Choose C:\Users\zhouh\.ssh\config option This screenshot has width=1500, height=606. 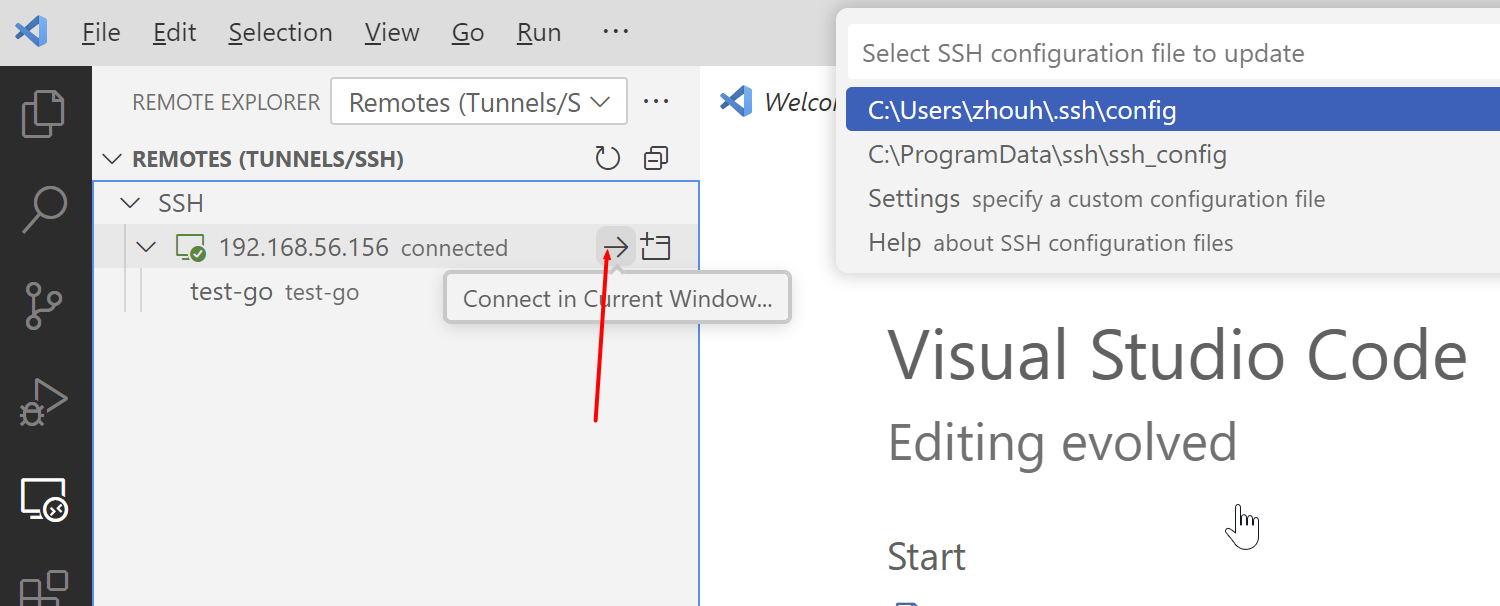(1173, 110)
